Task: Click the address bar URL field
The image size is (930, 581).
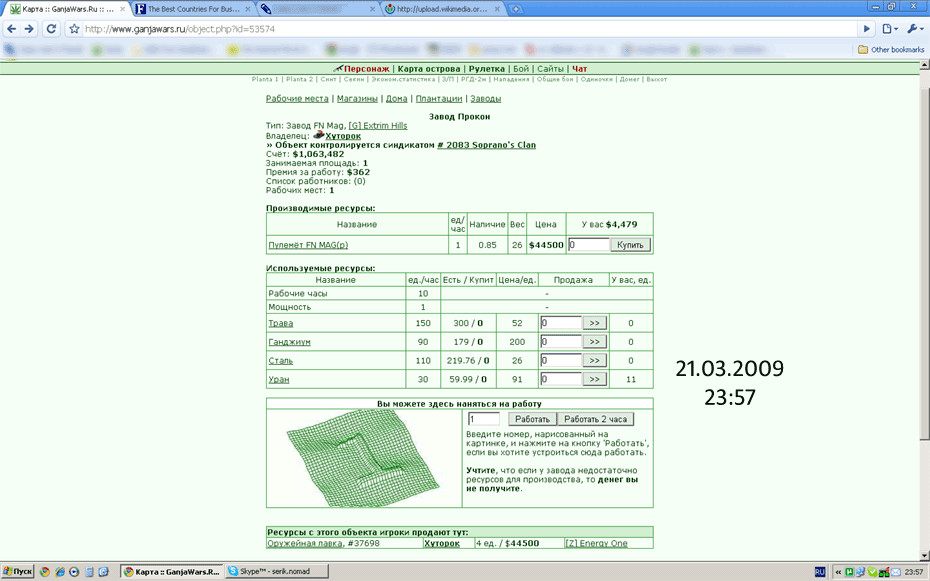Action: pos(469,29)
